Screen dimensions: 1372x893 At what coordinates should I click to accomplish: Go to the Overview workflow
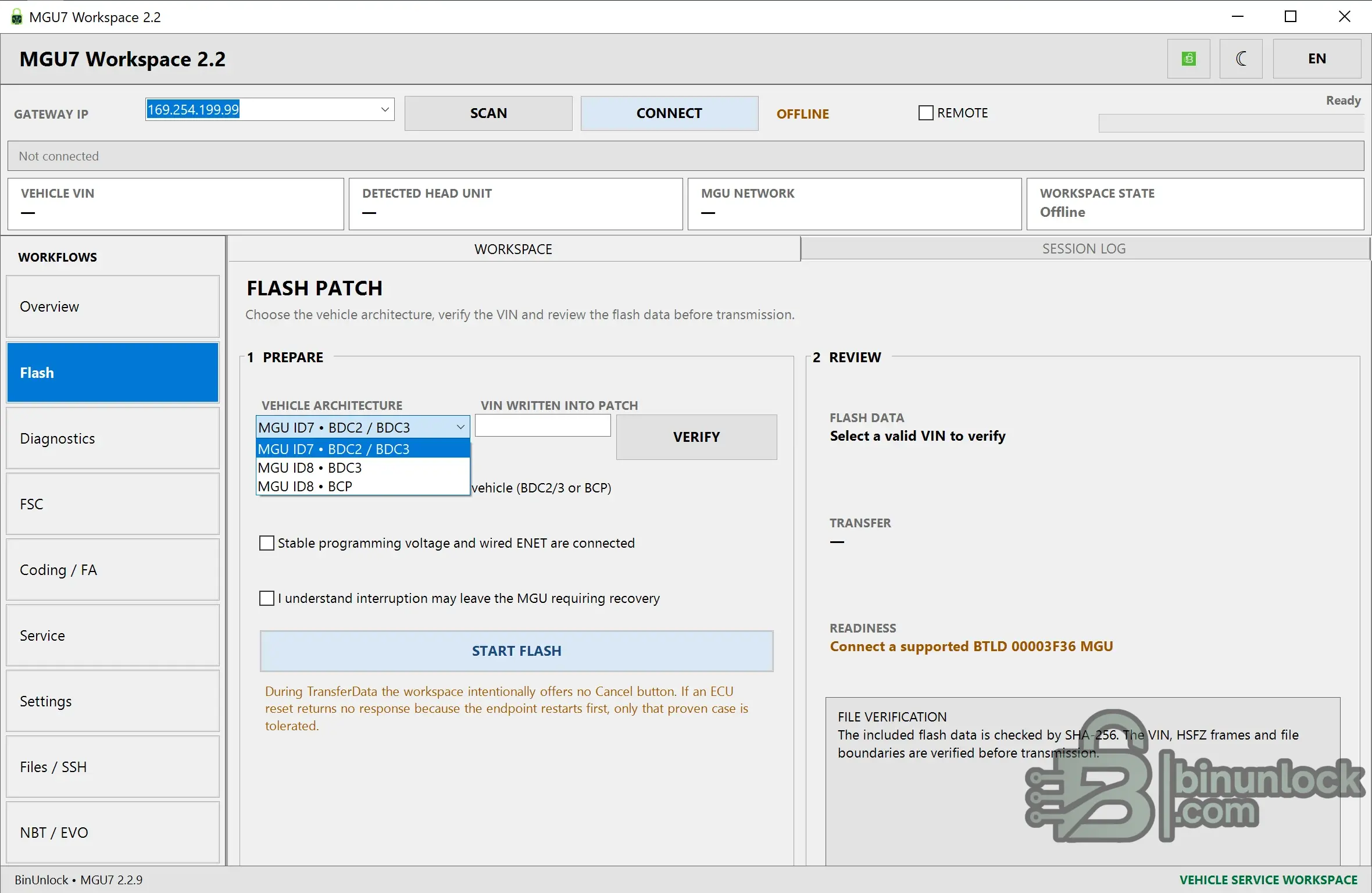coord(113,306)
